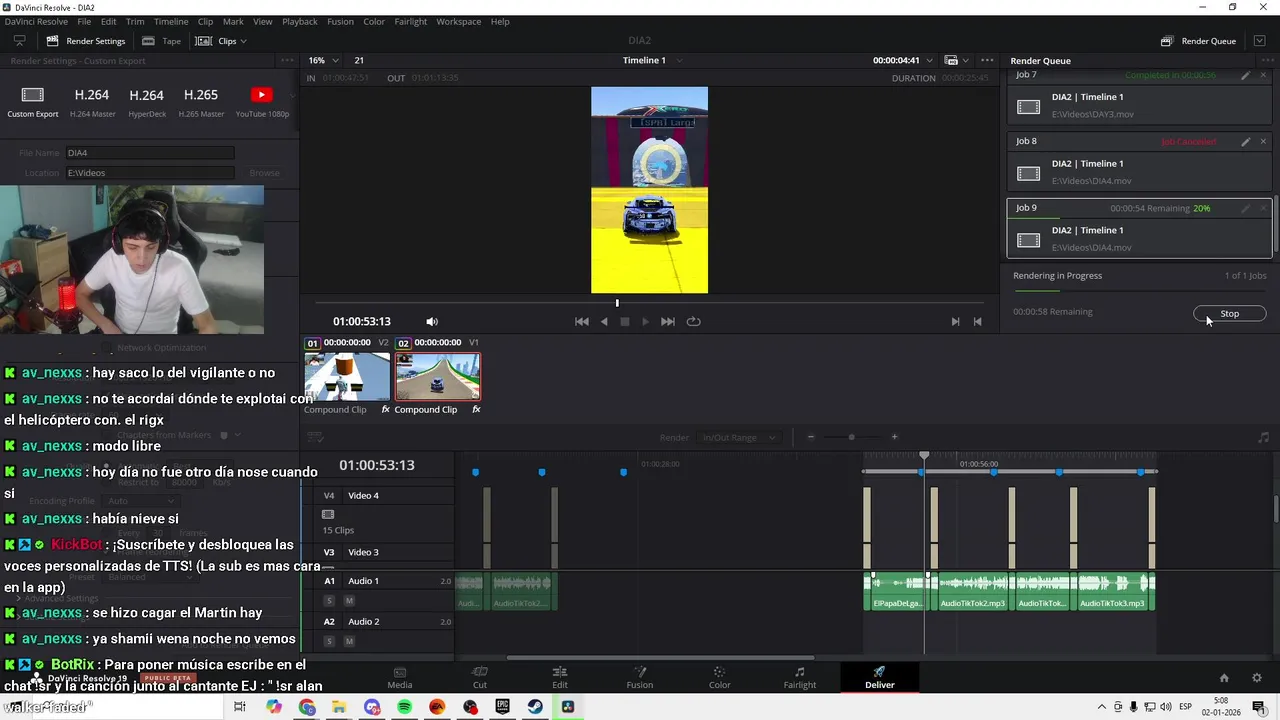The width and height of the screenshot is (1280, 720).
Task: Jump to last frame in viewer
Action: 668,322
